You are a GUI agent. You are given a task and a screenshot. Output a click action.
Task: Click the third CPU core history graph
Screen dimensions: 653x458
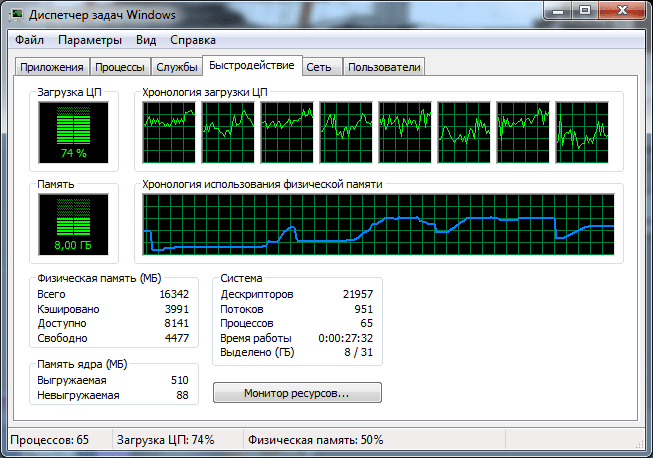[x=287, y=132]
